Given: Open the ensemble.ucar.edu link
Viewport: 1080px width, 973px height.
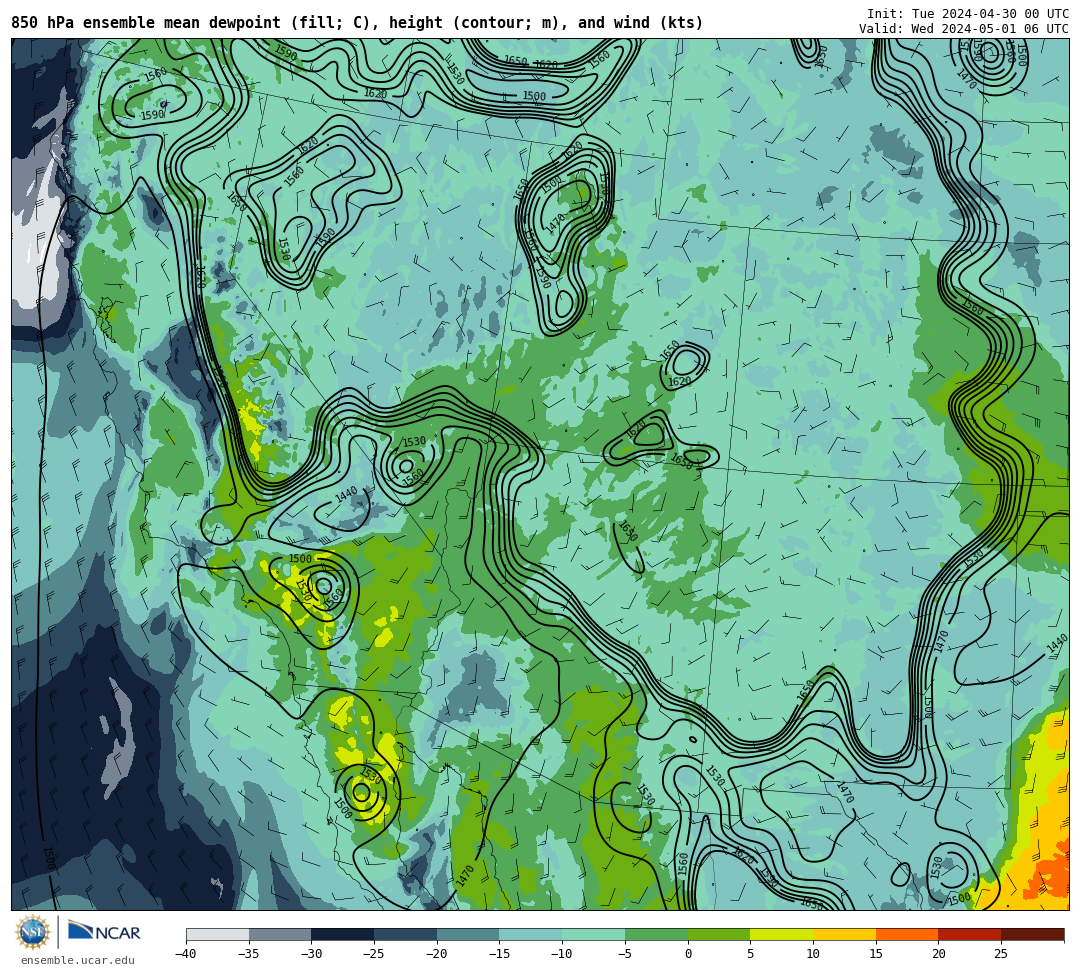Looking at the screenshot, I should pyautogui.click(x=78, y=960).
